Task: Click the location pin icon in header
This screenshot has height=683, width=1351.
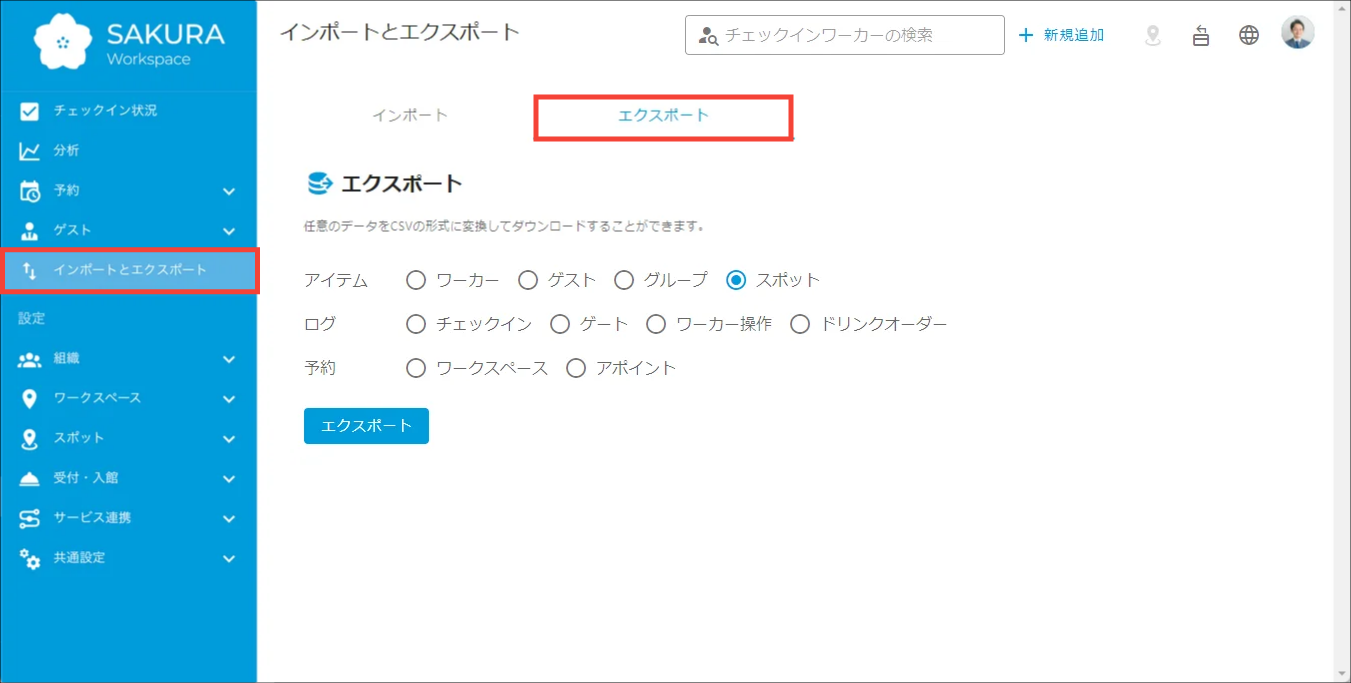Action: (1153, 35)
